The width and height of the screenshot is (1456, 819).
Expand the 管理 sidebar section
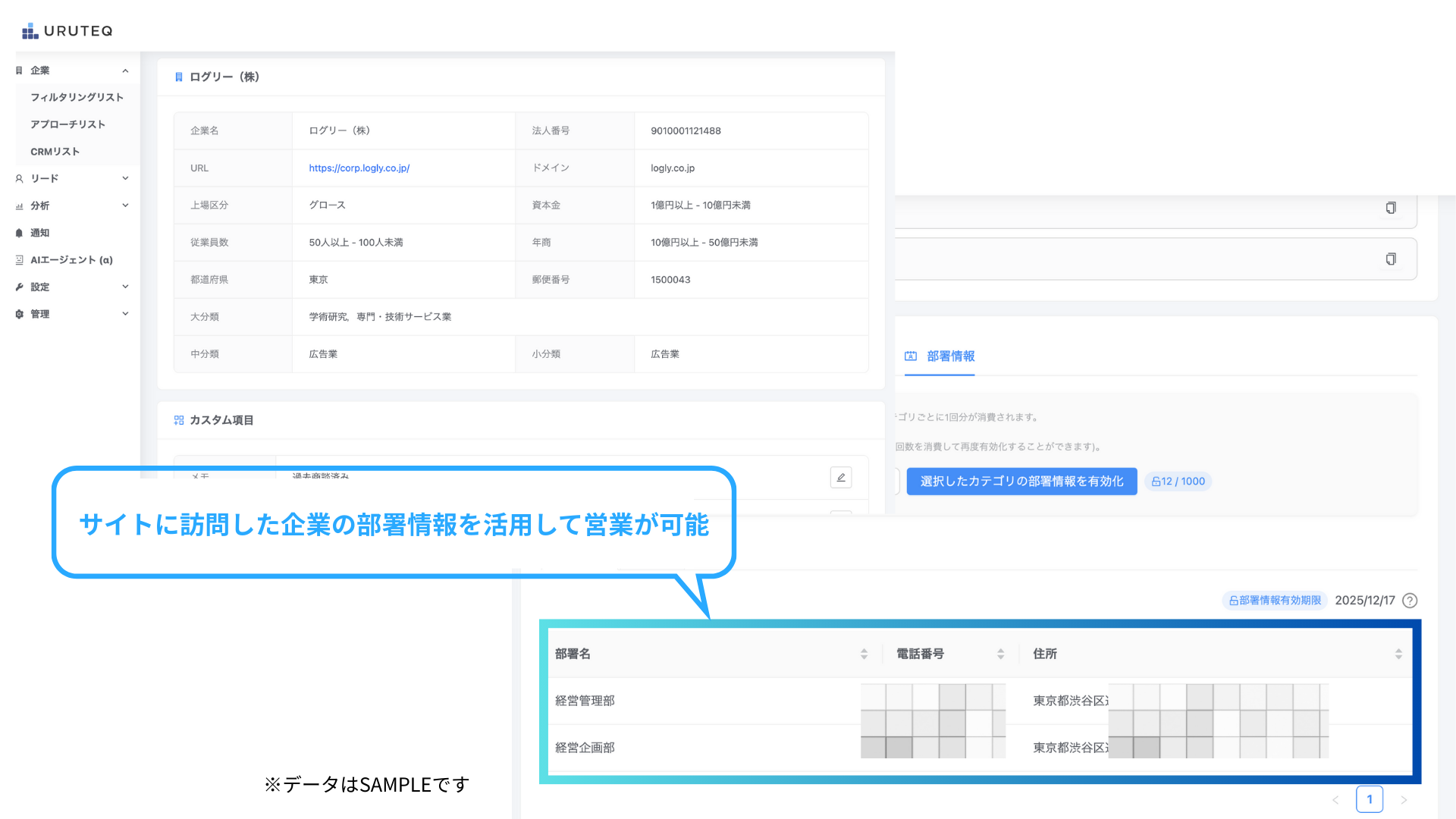pos(125,314)
